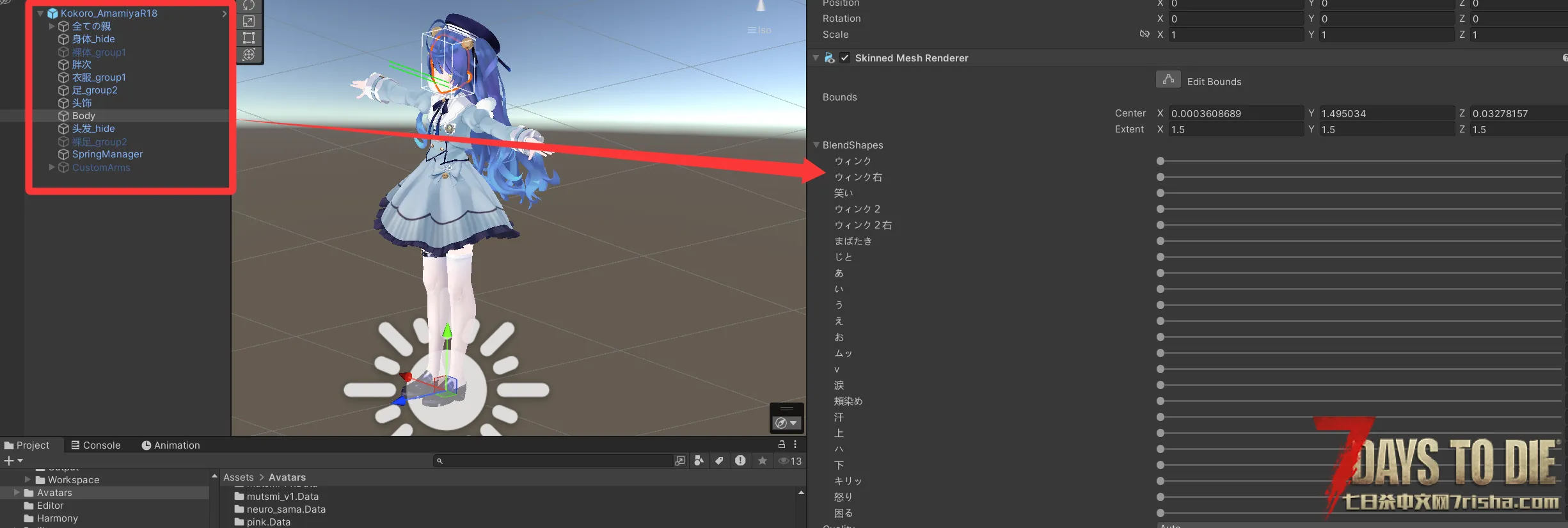The height and width of the screenshot is (528, 1568).
Task: Toggle the Project panel lock icon
Action: [781, 444]
